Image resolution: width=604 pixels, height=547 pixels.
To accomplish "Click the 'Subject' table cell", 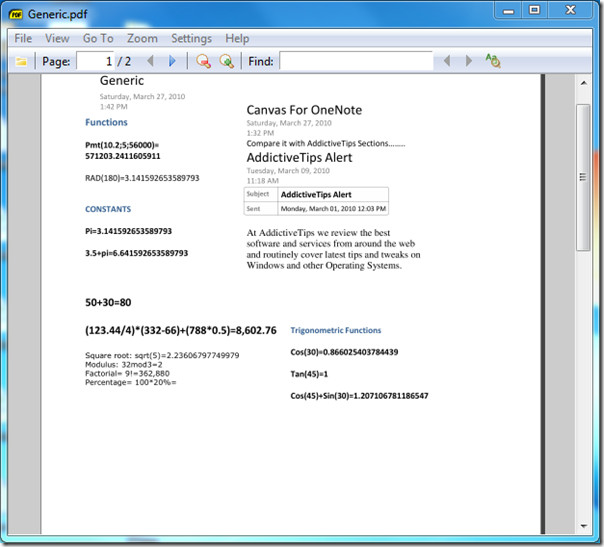I will pyautogui.click(x=261, y=194).
